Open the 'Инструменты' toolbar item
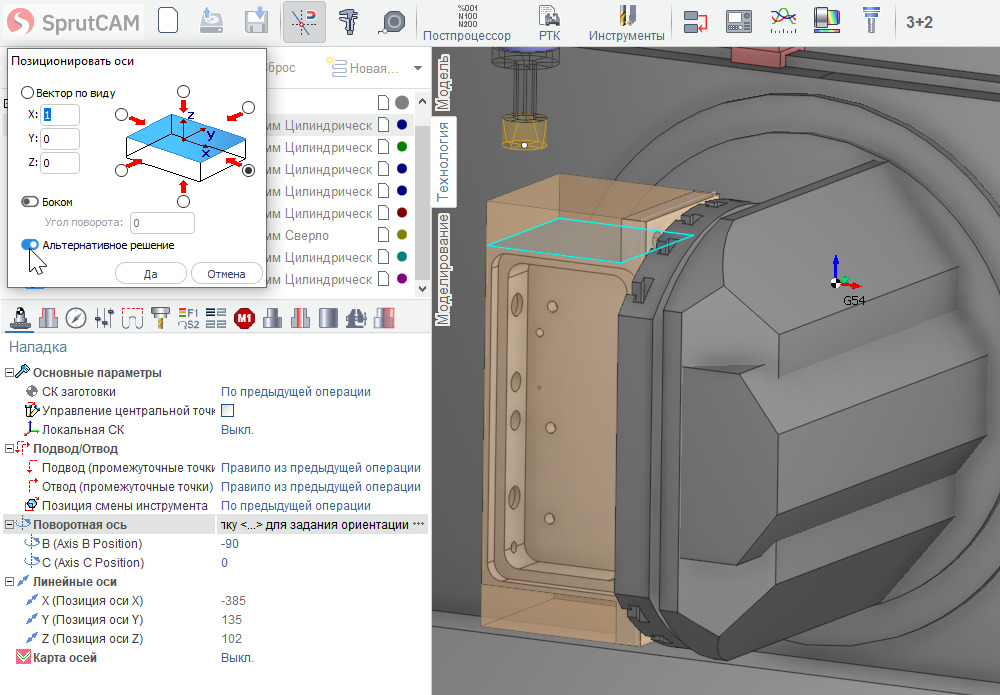 [x=626, y=22]
